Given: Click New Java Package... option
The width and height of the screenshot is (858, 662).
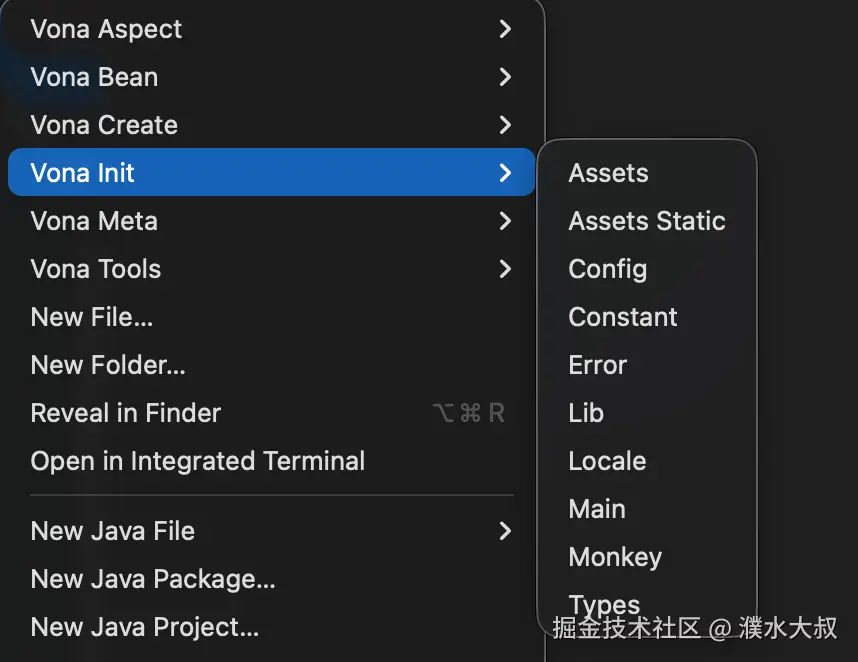Looking at the screenshot, I should (153, 579).
